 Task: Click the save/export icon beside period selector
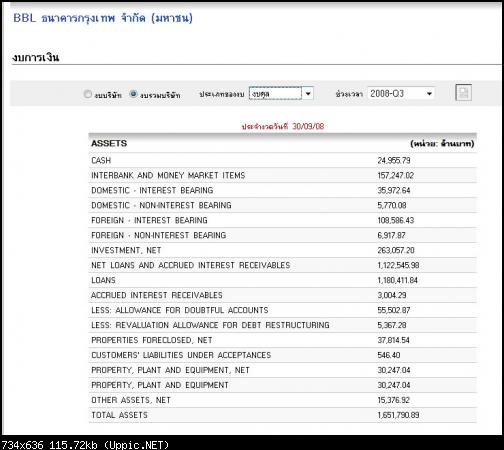pos(463,93)
